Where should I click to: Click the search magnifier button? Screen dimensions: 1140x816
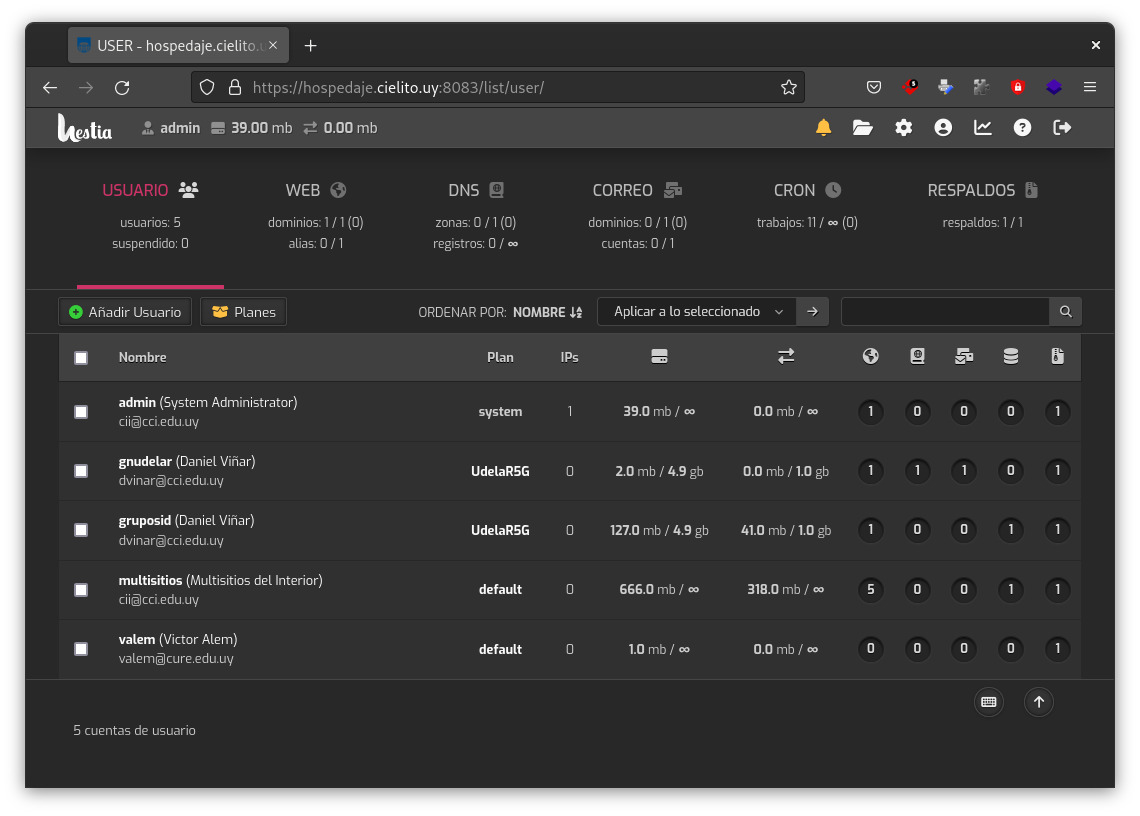point(1066,312)
